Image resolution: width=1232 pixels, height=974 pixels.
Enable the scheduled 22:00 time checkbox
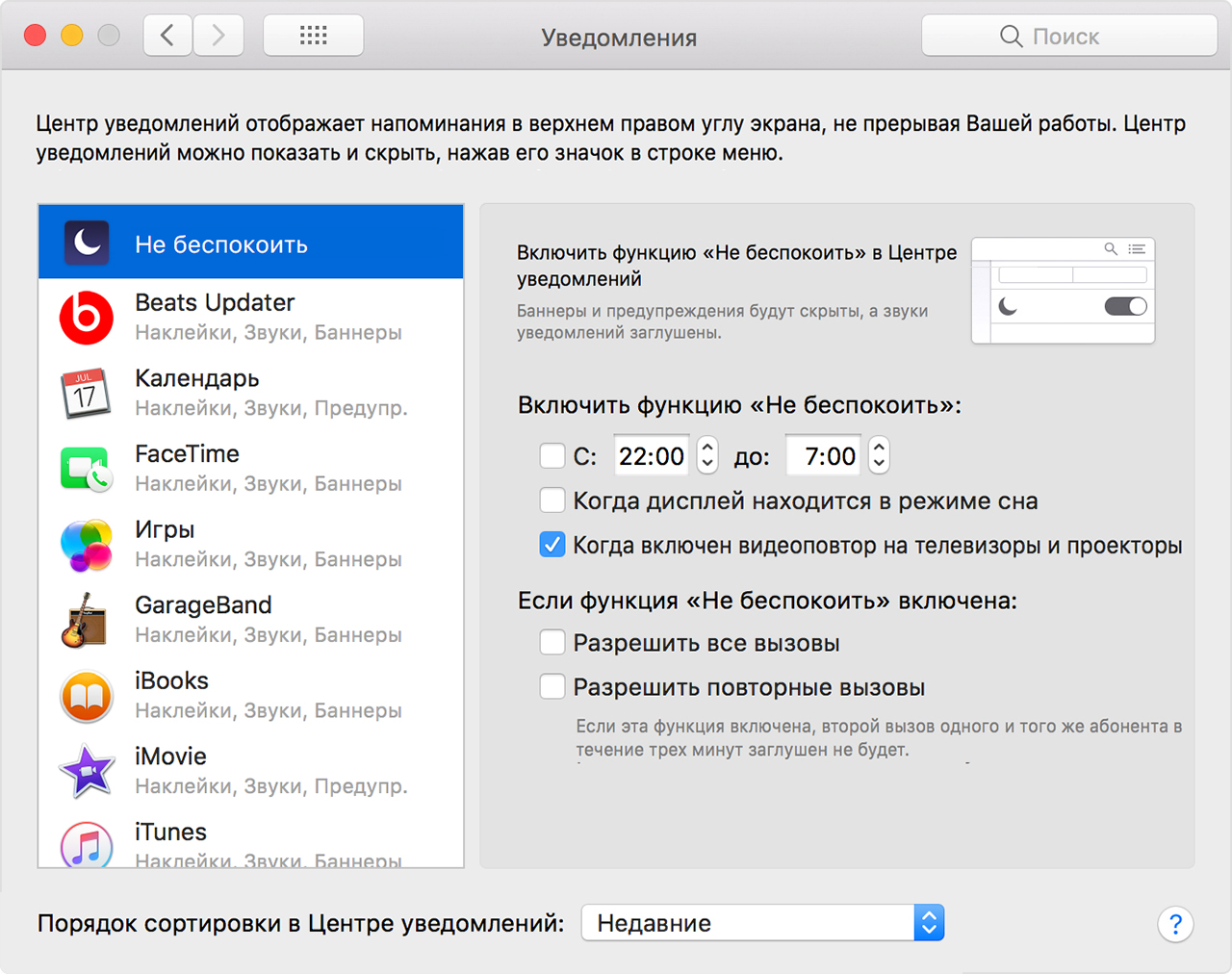tap(552, 455)
